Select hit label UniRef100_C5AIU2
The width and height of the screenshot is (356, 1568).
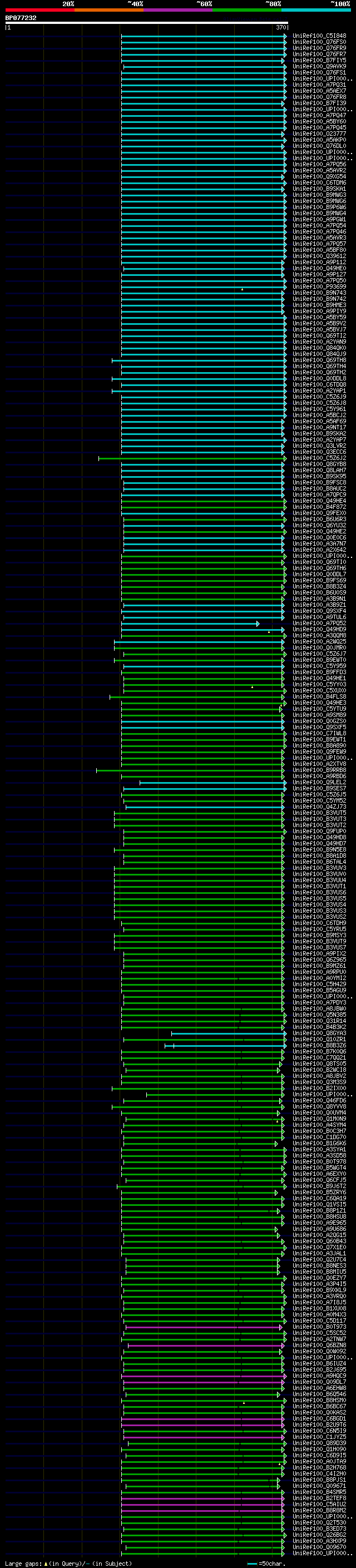pos(319,1504)
